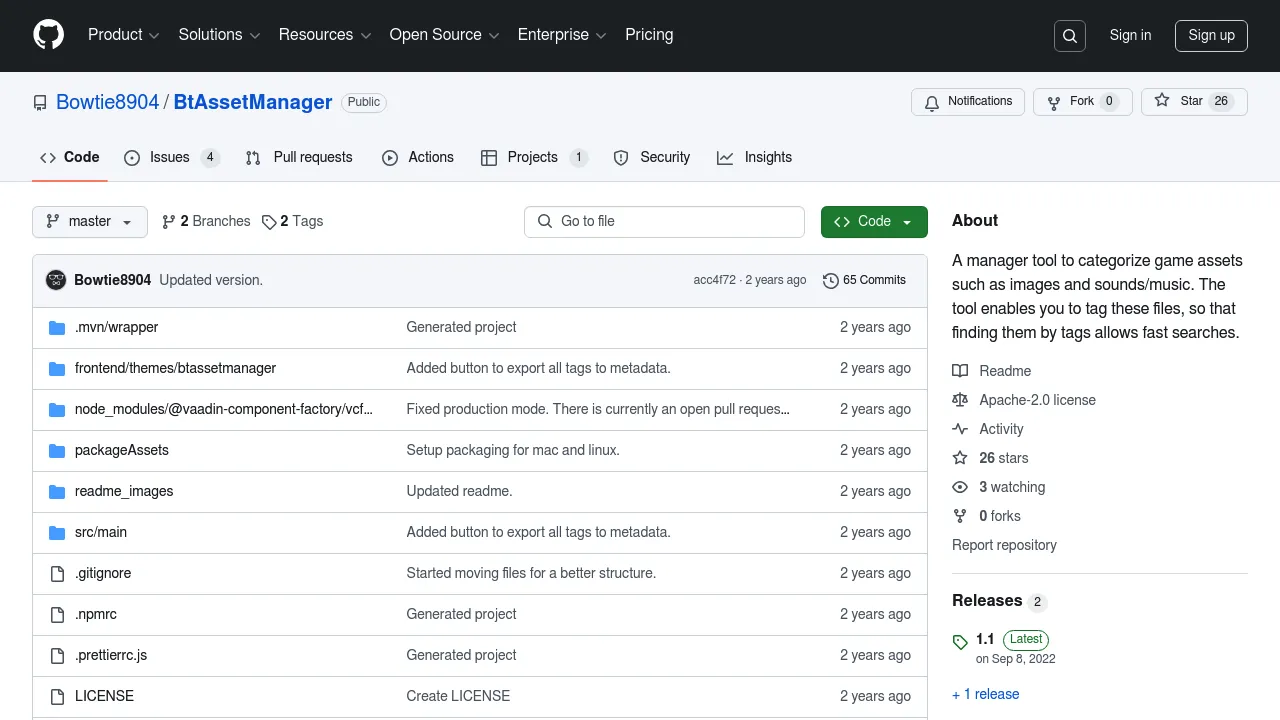Click the LICENSE file icon

coord(57,696)
